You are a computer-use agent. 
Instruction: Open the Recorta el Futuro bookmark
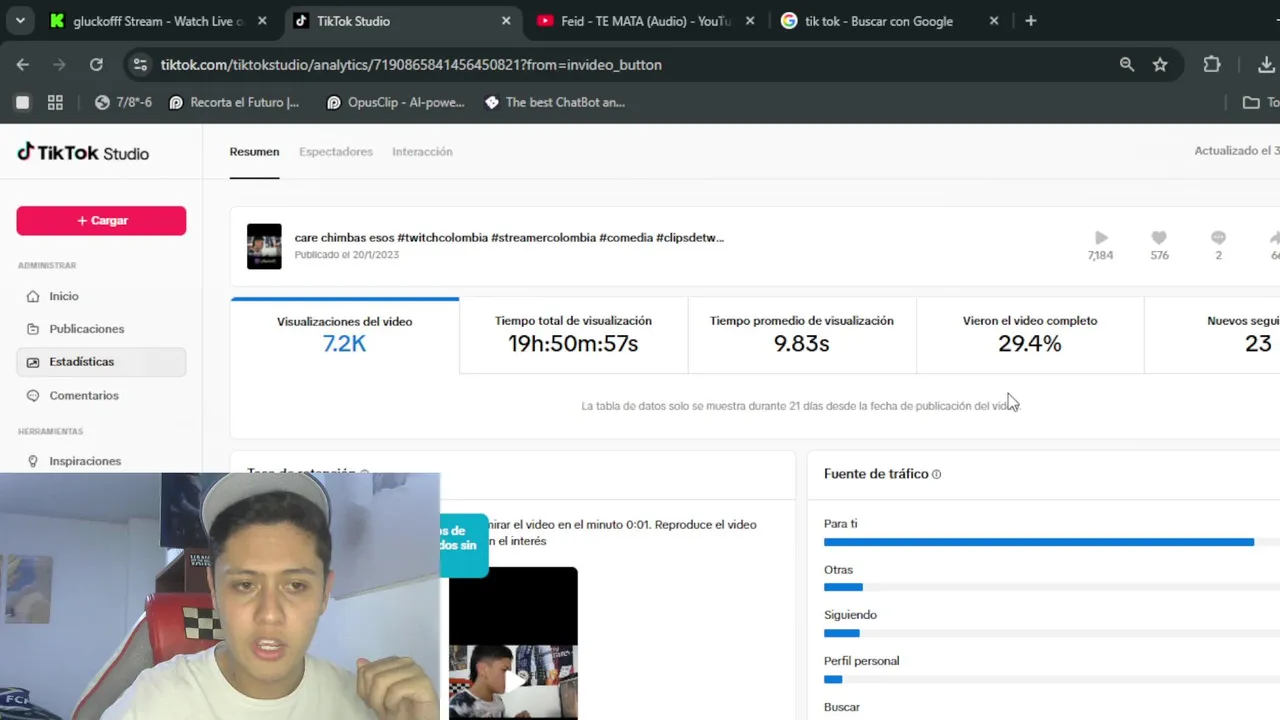tap(234, 102)
